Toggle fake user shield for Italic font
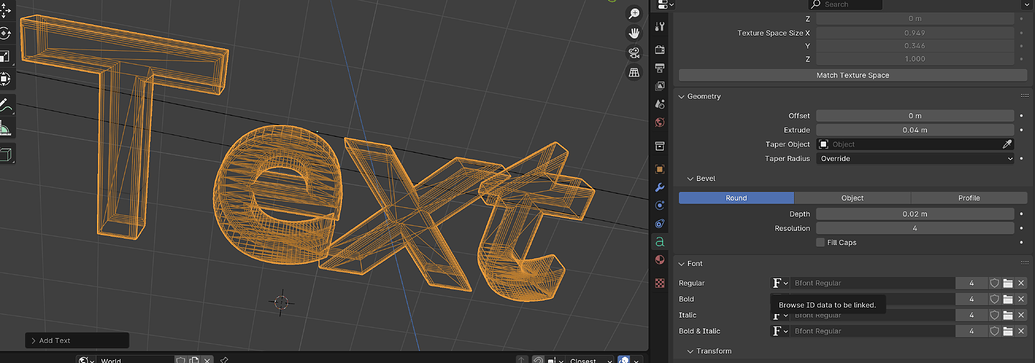Image resolution: width=1035 pixels, height=363 pixels. [x=995, y=315]
